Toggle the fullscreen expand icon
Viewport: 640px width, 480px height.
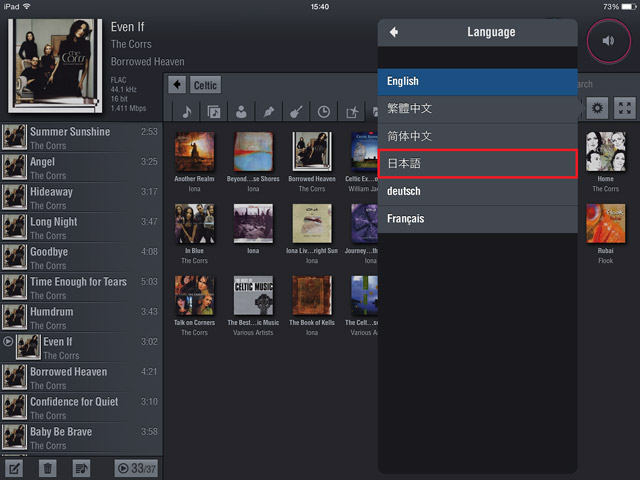pos(624,109)
